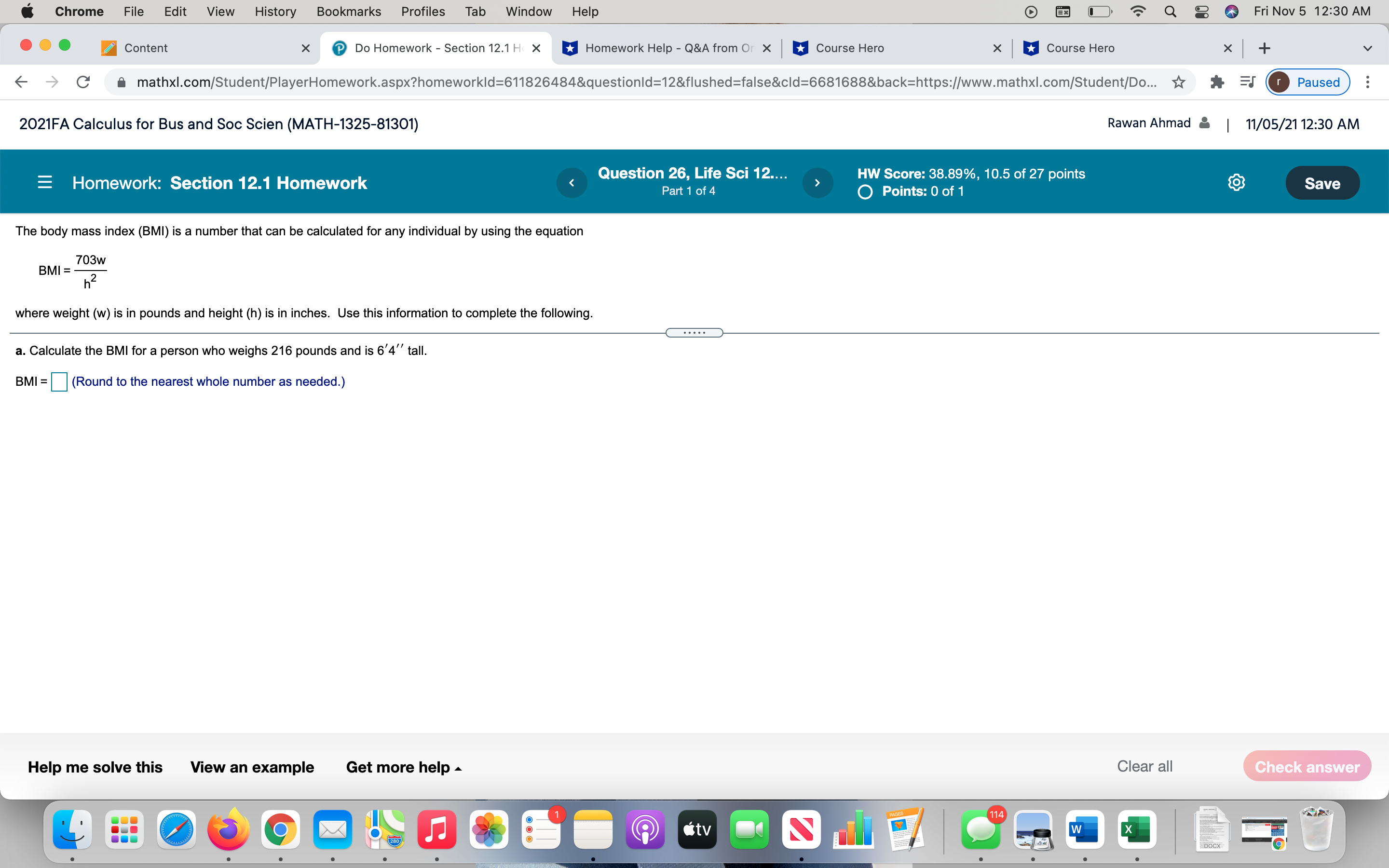
Task: Open the Chrome extensions puzzle icon
Action: pyautogui.click(x=1217, y=82)
